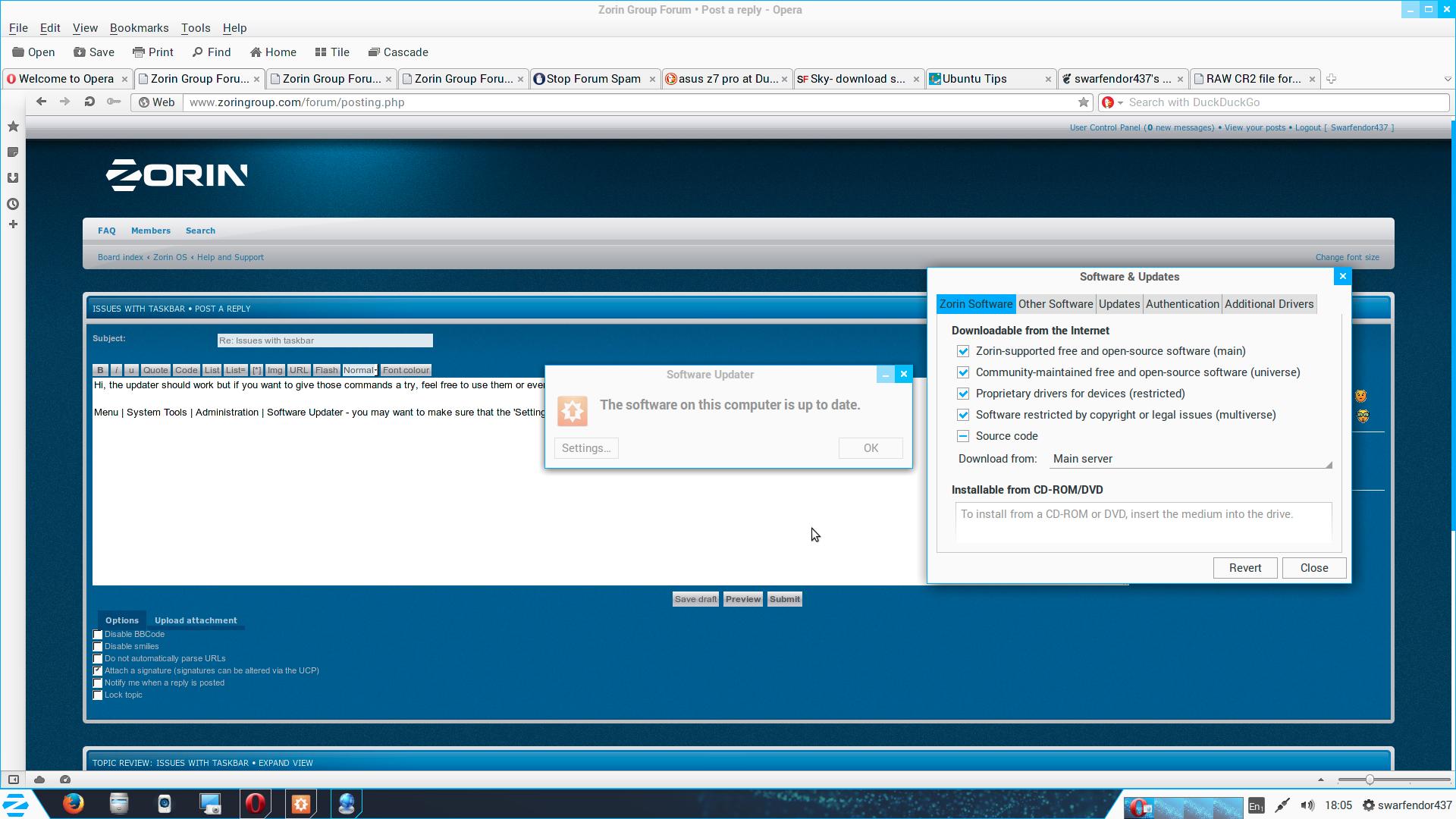Click the Reload page icon
This screenshot has width=1456, height=819.
coord(89,102)
